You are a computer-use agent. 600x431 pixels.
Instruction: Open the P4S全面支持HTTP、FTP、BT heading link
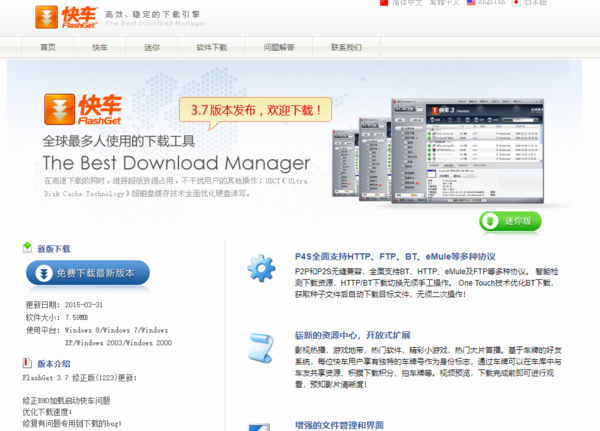(x=395, y=256)
